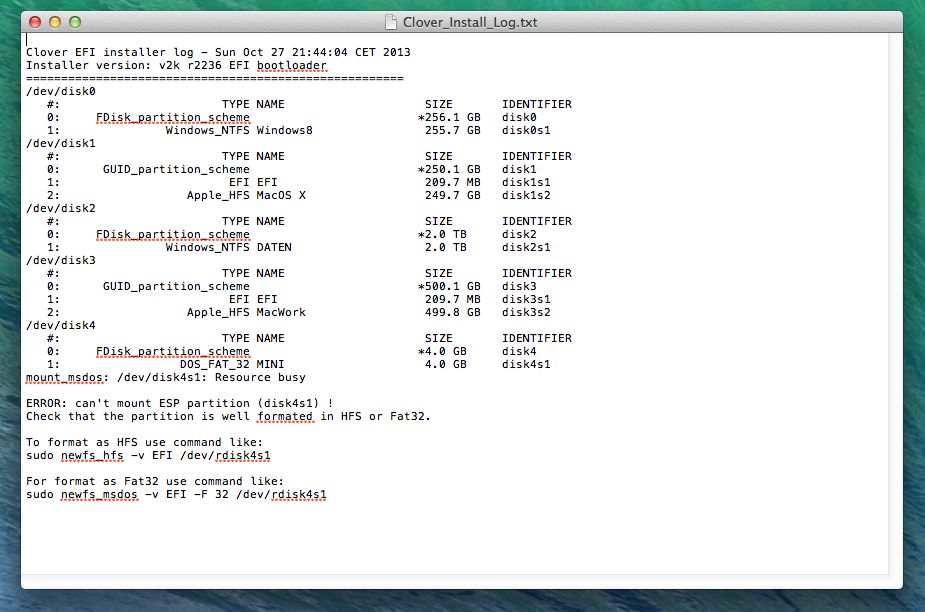Click the "/dev/disk2" heading line
Image resolution: width=925 pixels, height=612 pixels.
(x=61, y=208)
